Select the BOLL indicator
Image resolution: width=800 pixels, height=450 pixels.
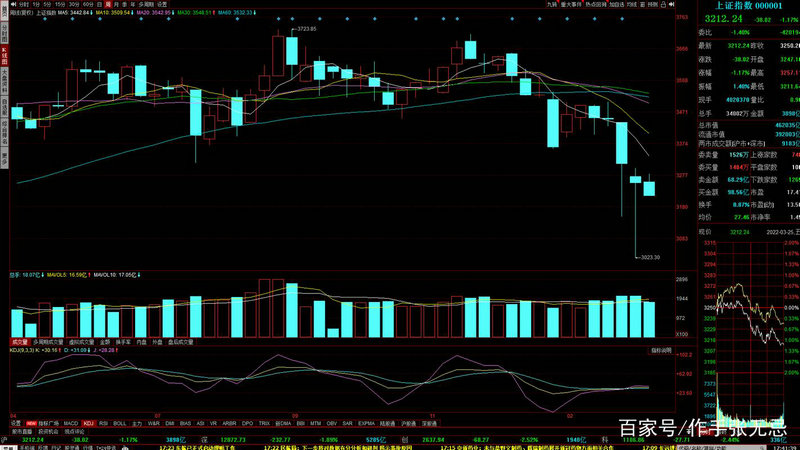[x=121, y=423]
